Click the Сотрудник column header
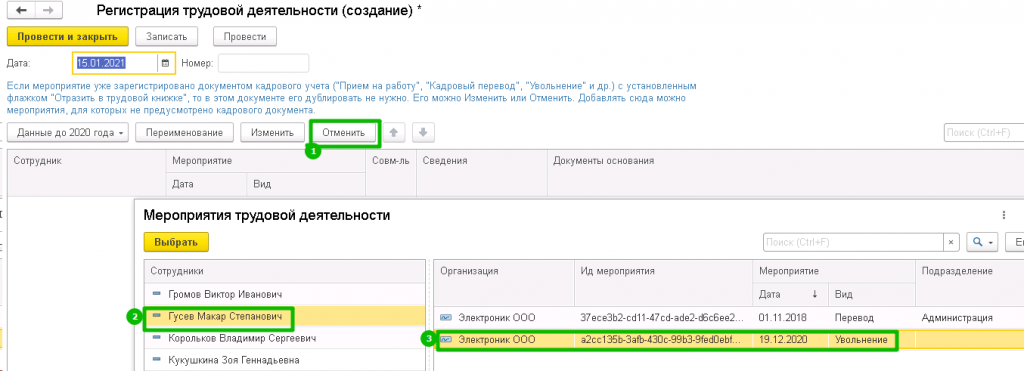 click(x=86, y=172)
